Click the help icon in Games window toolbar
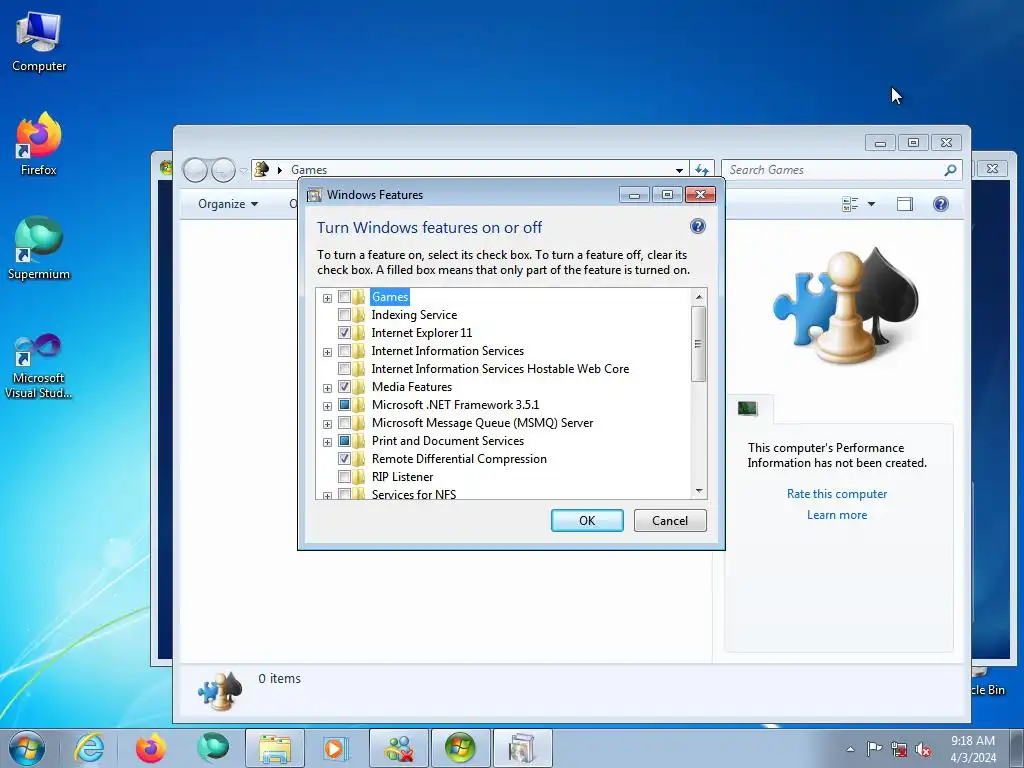This screenshot has height=768, width=1024. (940, 204)
